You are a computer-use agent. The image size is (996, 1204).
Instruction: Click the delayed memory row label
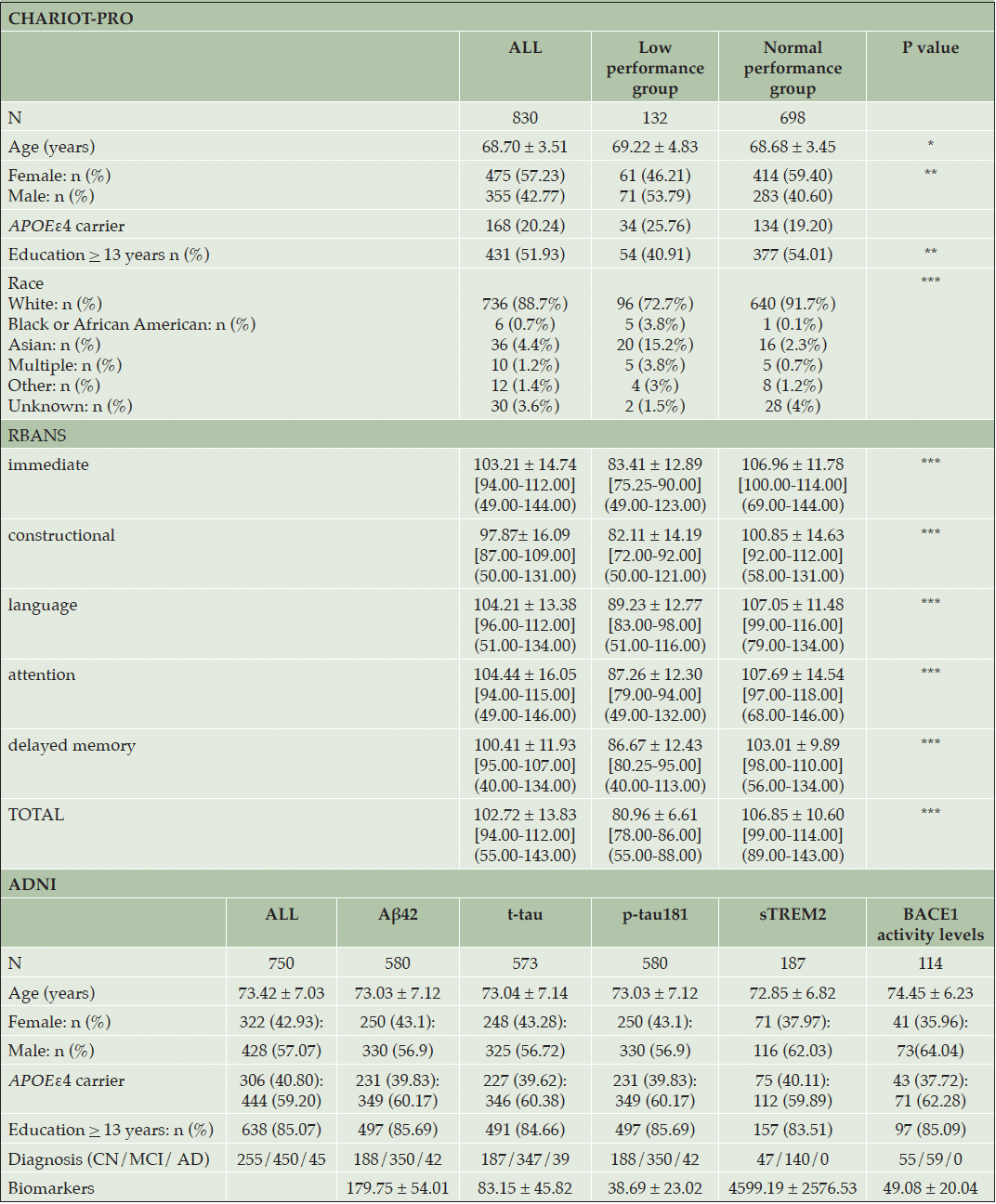pos(72,745)
